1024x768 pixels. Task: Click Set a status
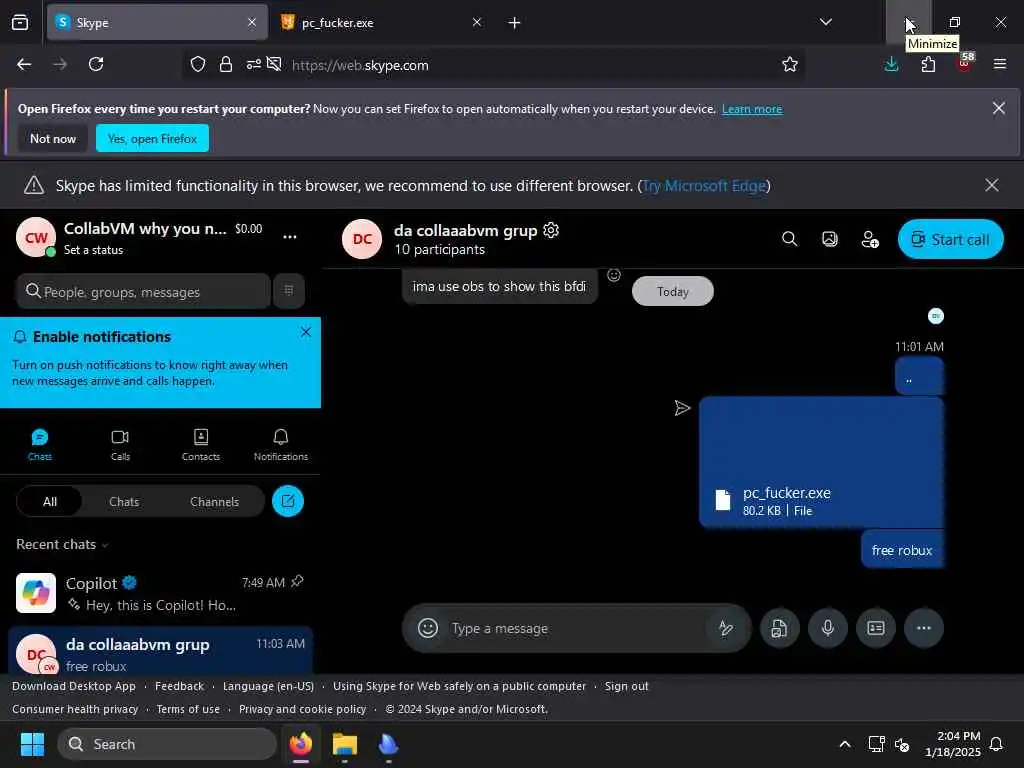(93, 250)
